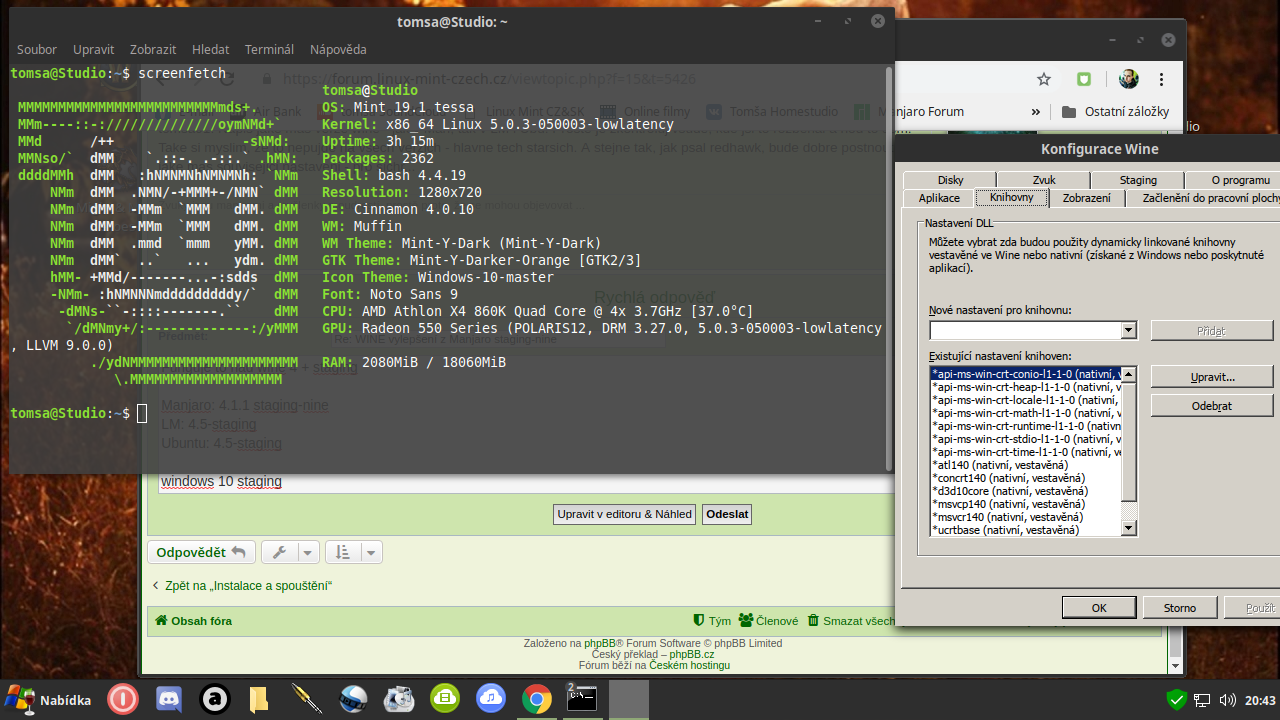Bookmark page with the star icon
Viewport: 1280px width, 720px height.
click(1044, 79)
